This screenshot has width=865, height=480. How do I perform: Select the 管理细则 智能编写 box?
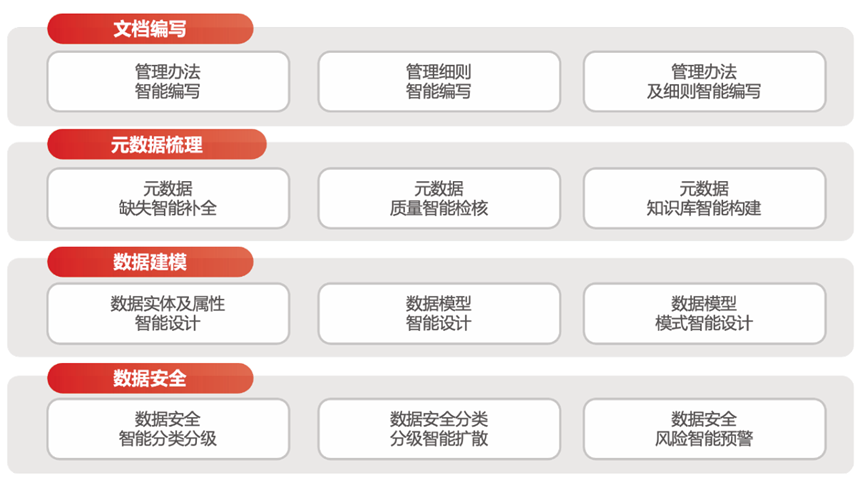pyautogui.click(x=438, y=82)
